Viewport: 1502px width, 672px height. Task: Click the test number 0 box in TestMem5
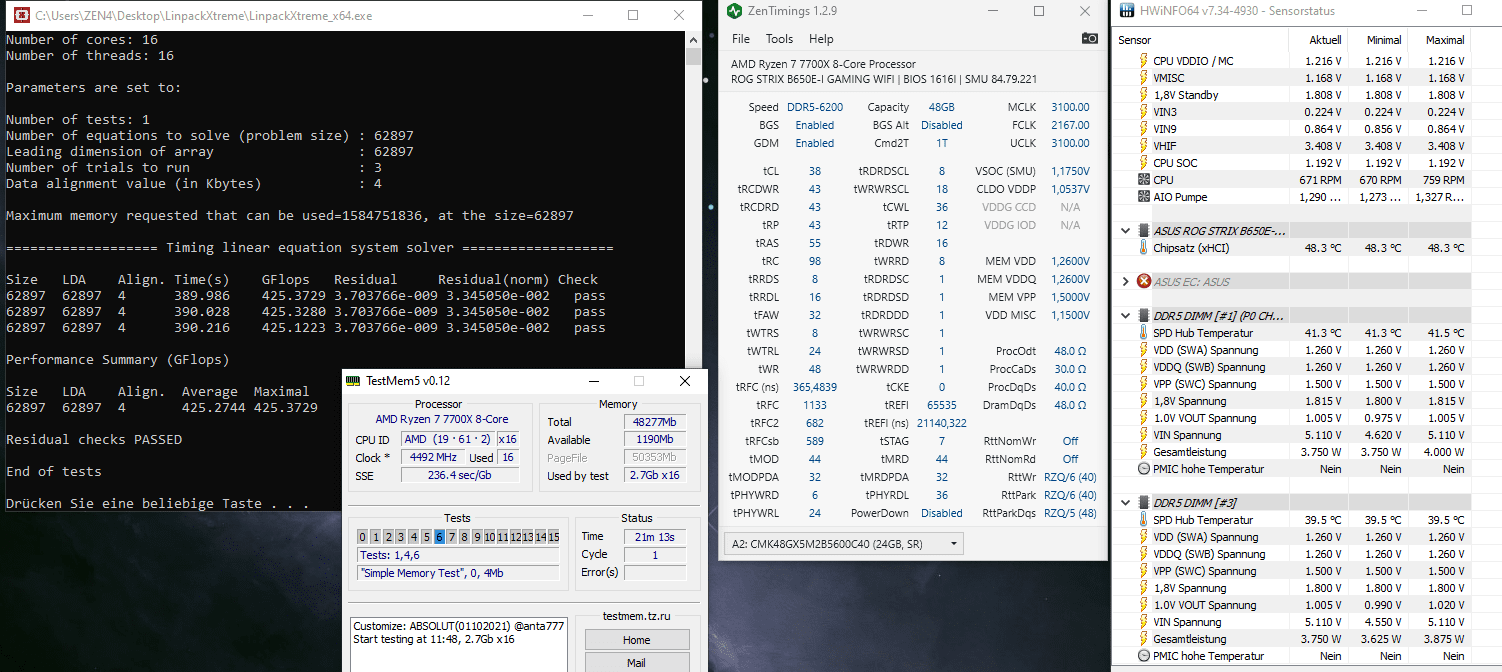click(363, 537)
